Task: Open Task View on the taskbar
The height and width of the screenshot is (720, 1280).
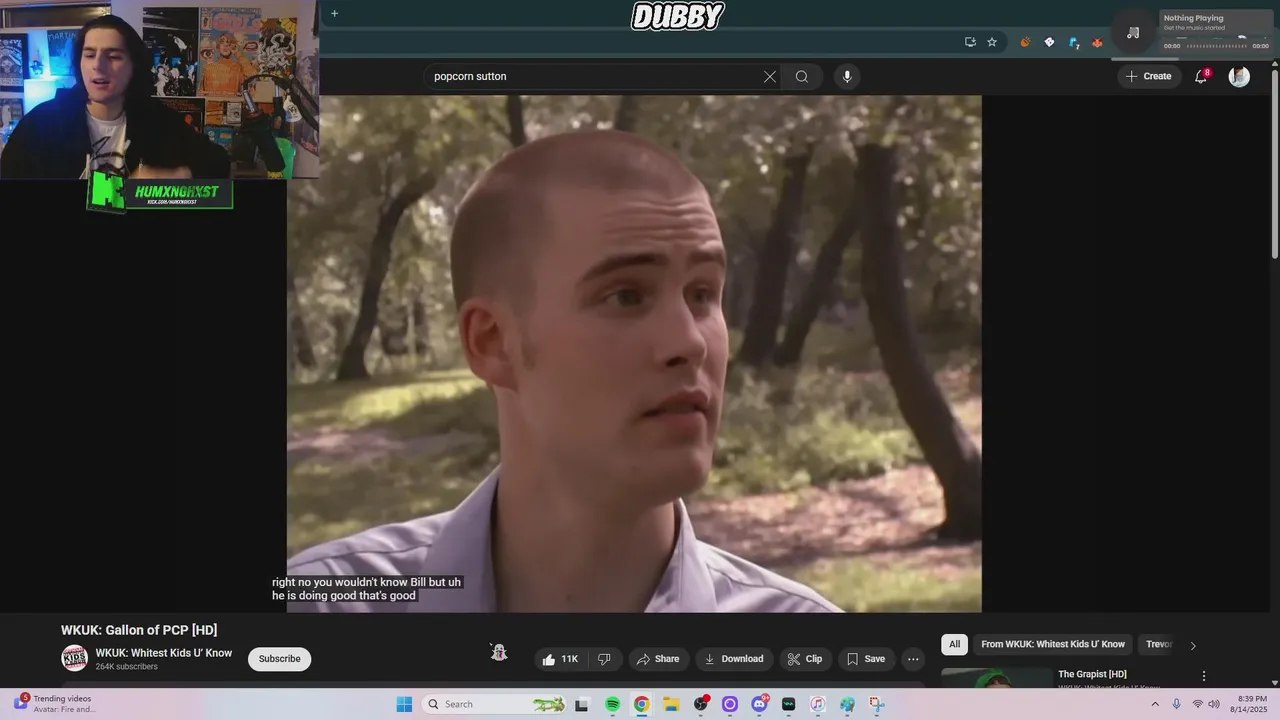Action: coord(582,704)
